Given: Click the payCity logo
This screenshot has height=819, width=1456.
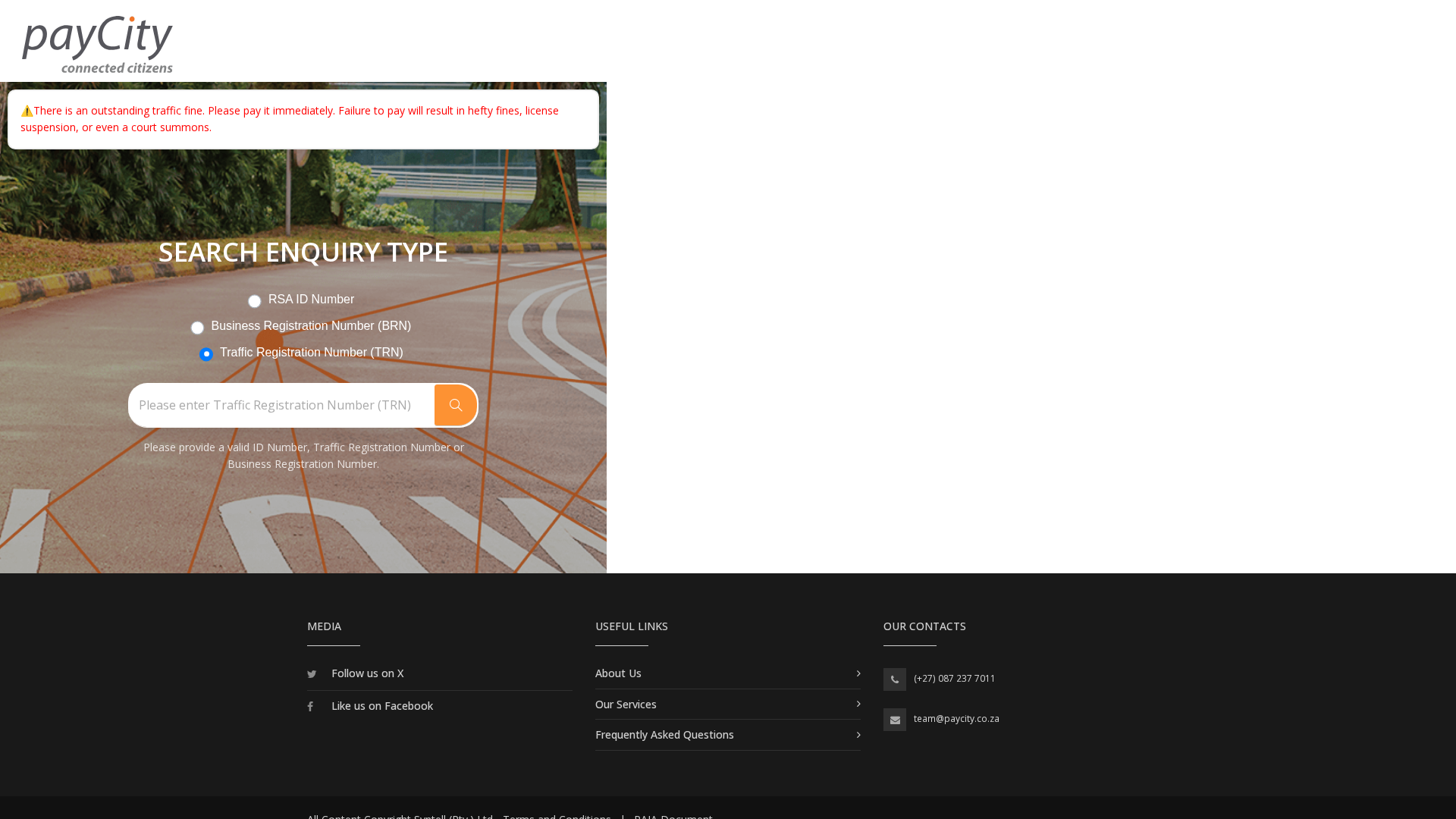Looking at the screenshot, I should 97,42.
